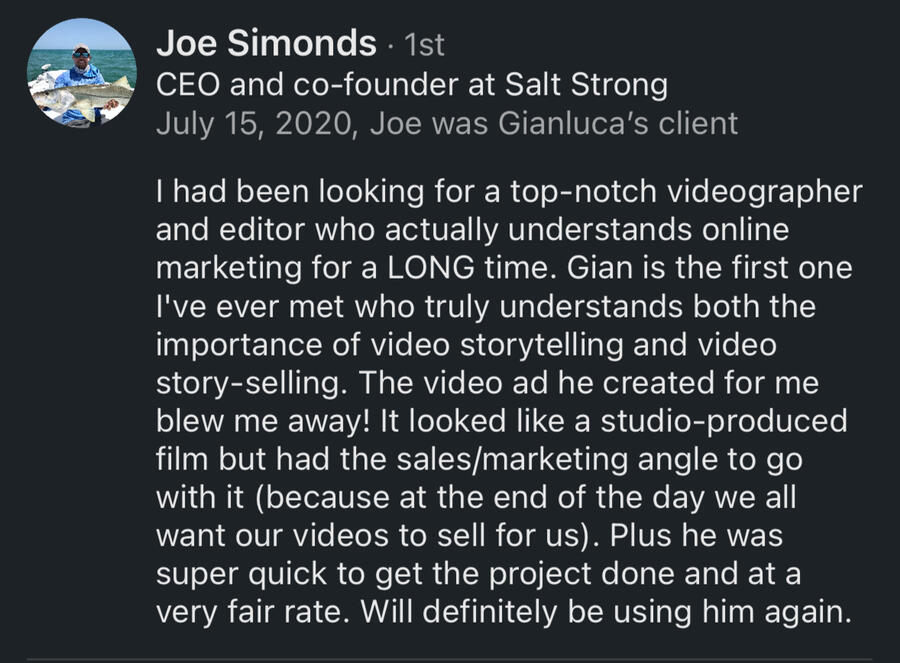Viewport: 900px width, 663px height.
Task: Click the word "story-selling"
Action: click(x=248, y=383)
